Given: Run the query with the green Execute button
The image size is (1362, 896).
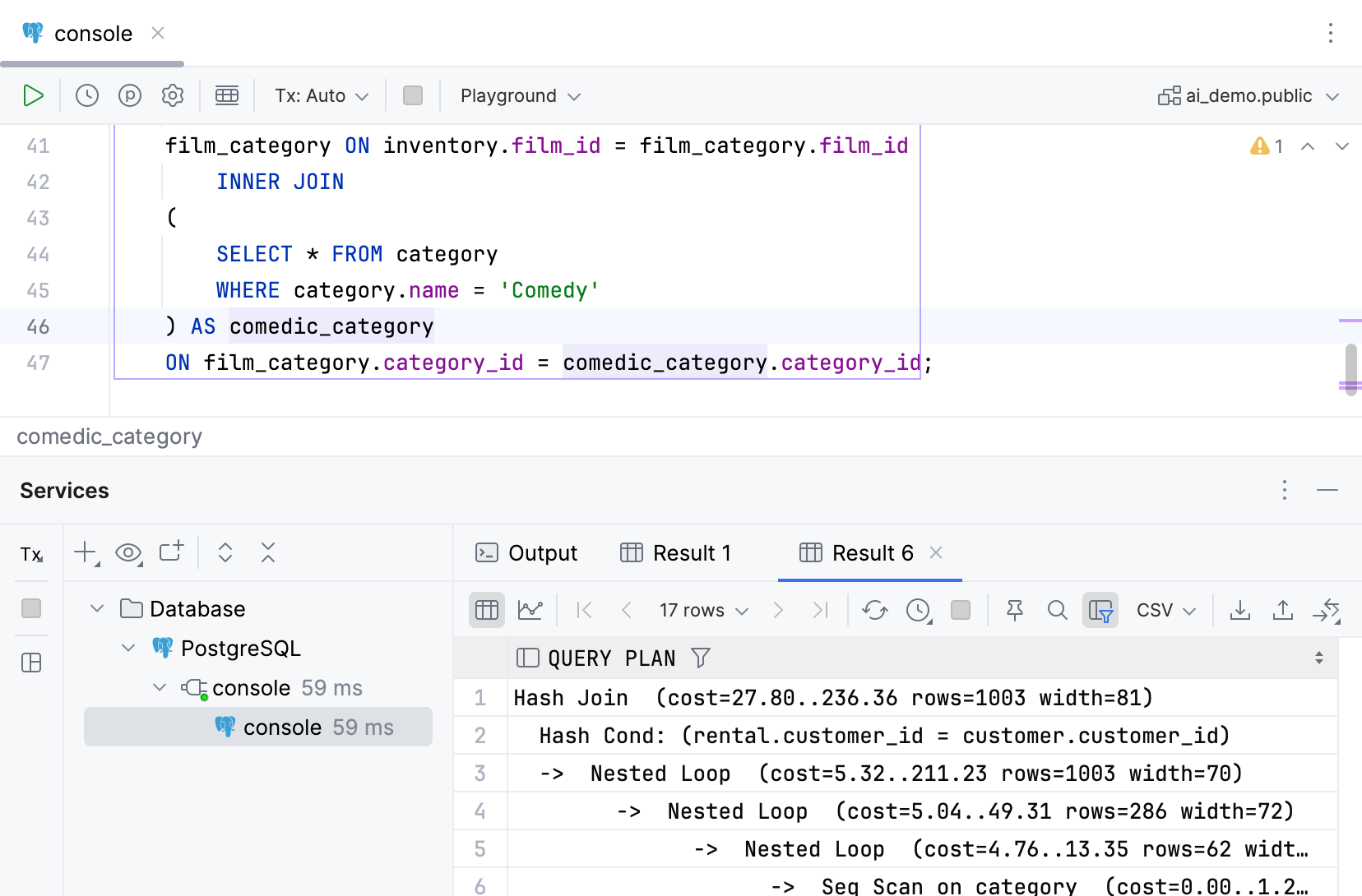Looking at the screenshot, I should (33, 96).
